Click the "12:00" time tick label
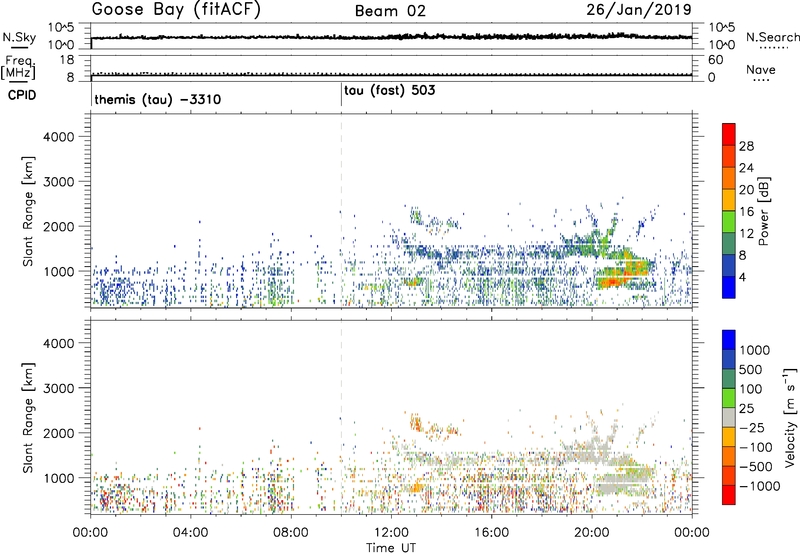 pyautogui.click(x=391, y=533)
